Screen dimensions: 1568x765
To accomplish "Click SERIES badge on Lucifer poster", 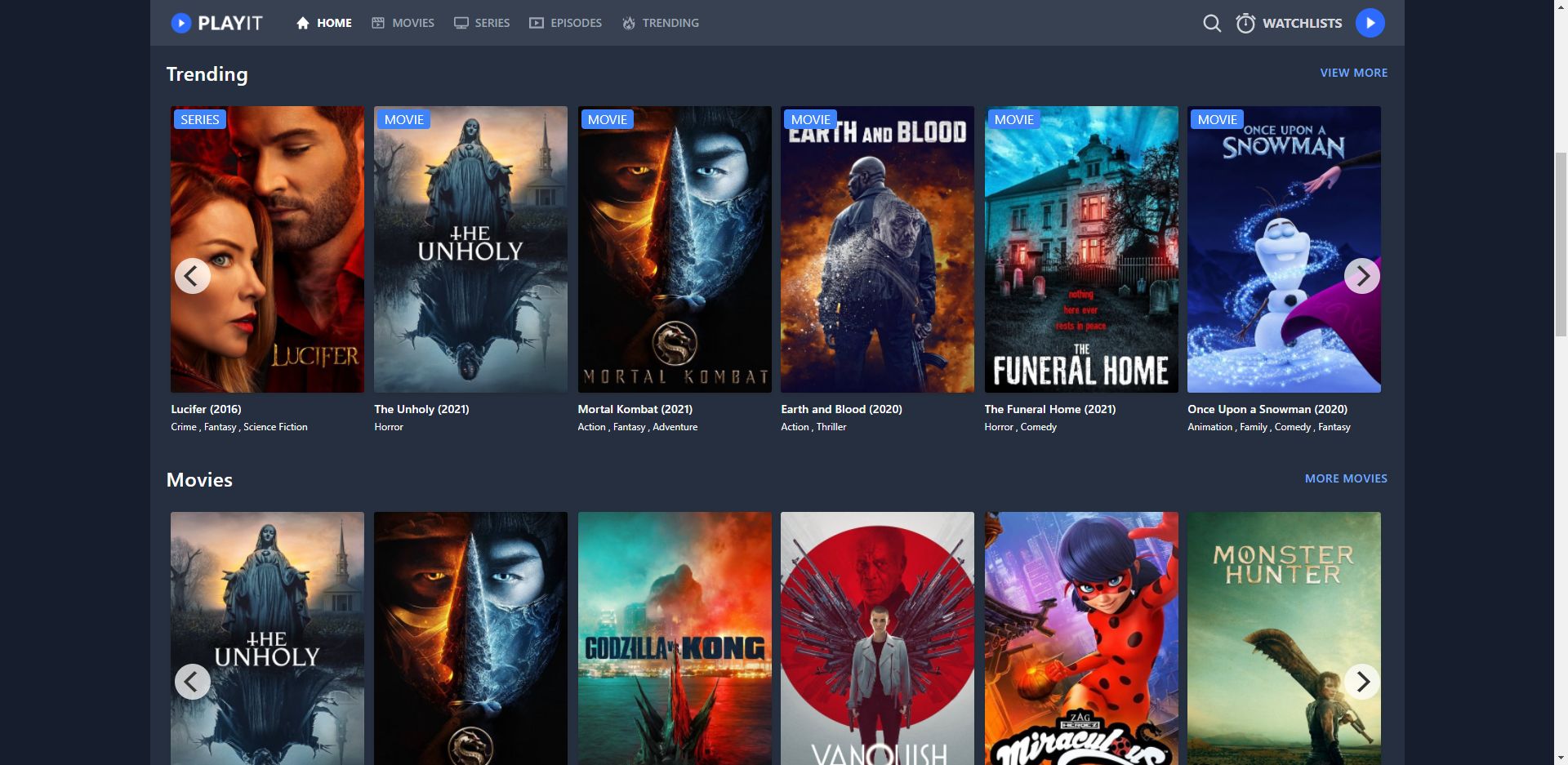I will click(200, 119).
